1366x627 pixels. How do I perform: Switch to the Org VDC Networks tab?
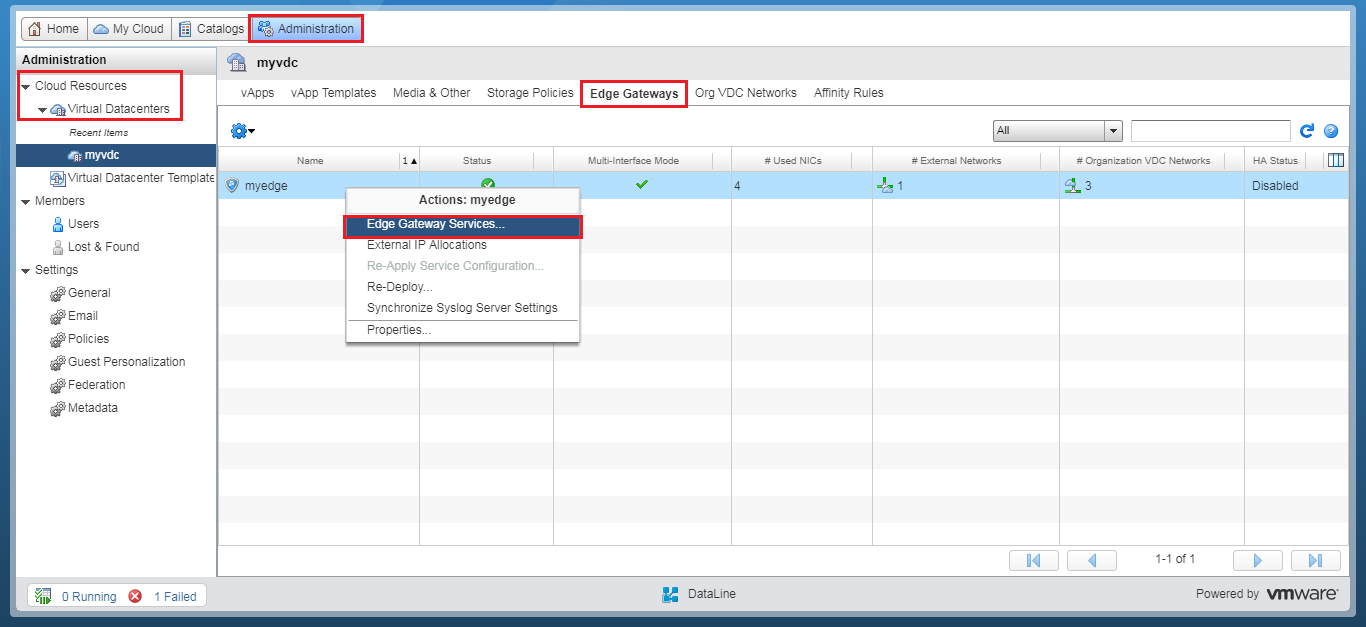pos(746,92)
